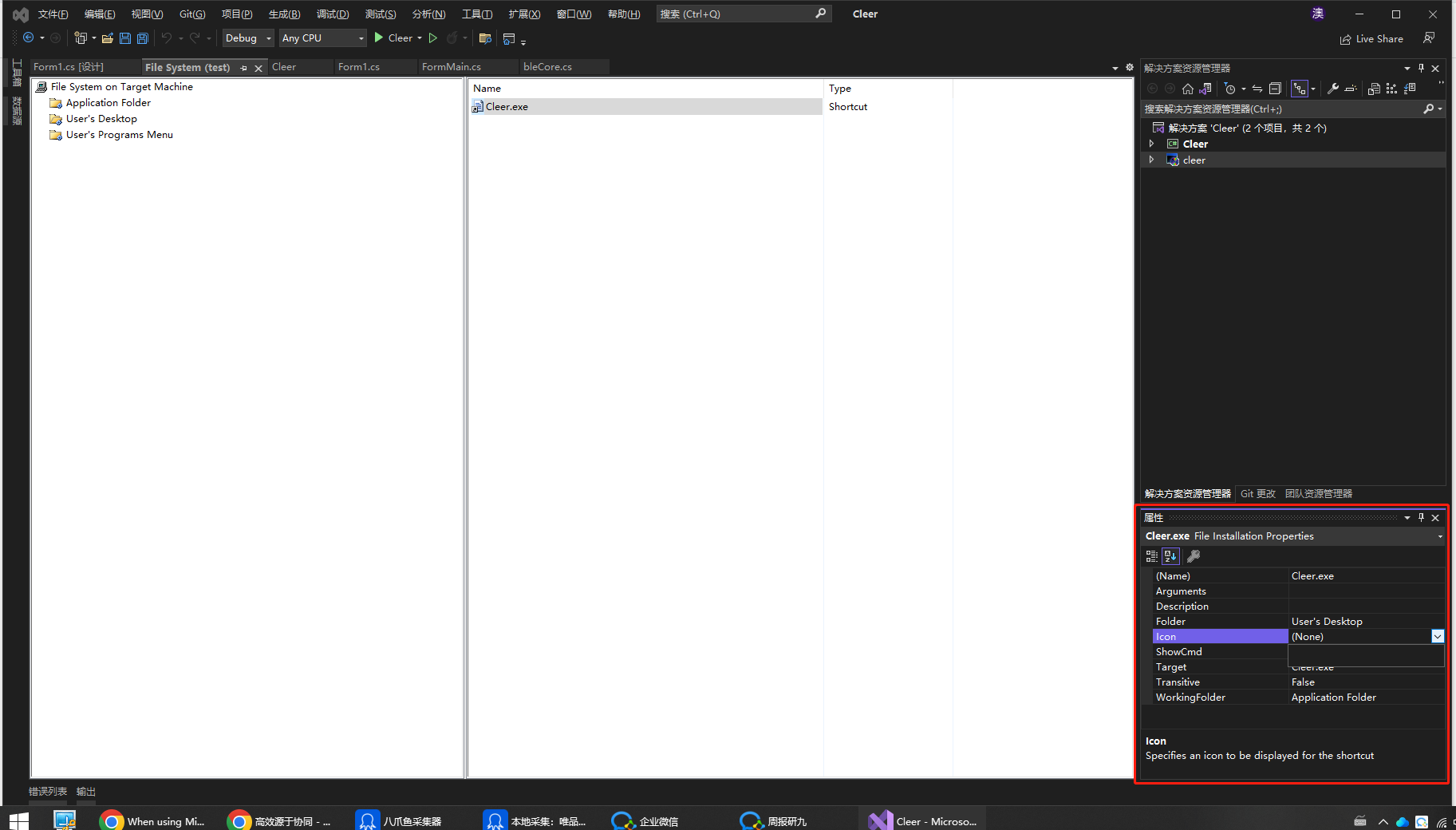The width and height of the screenshot is (1456, 830).
Task: Click the pin icon on Properties panel
Action: [1421, 517]
